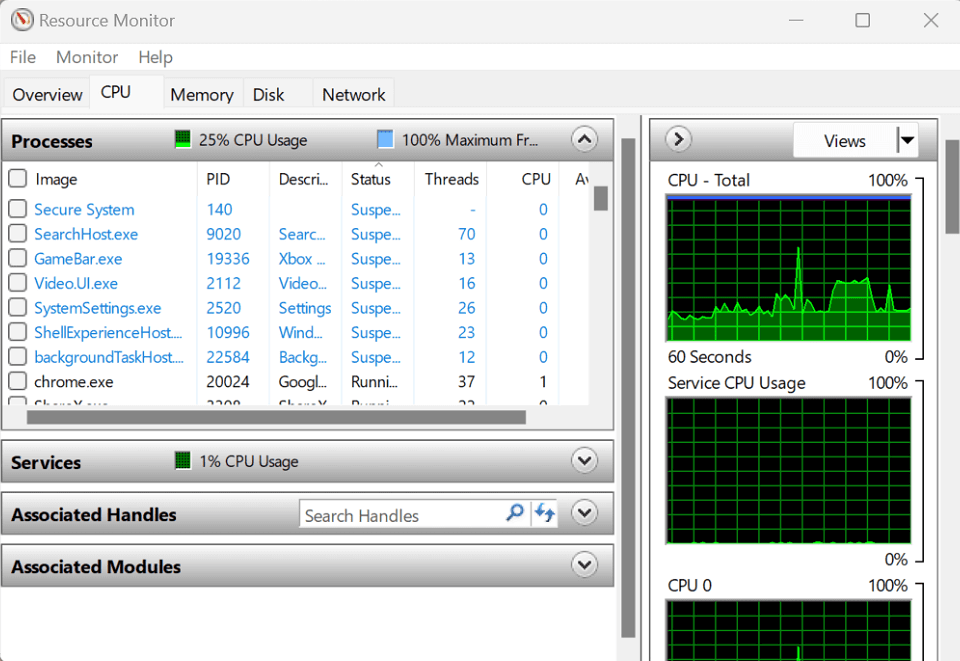This screenshot has height=661, width=960.
Task: Click the magnifier icon in Search Handles
Action: click(514, 513)
